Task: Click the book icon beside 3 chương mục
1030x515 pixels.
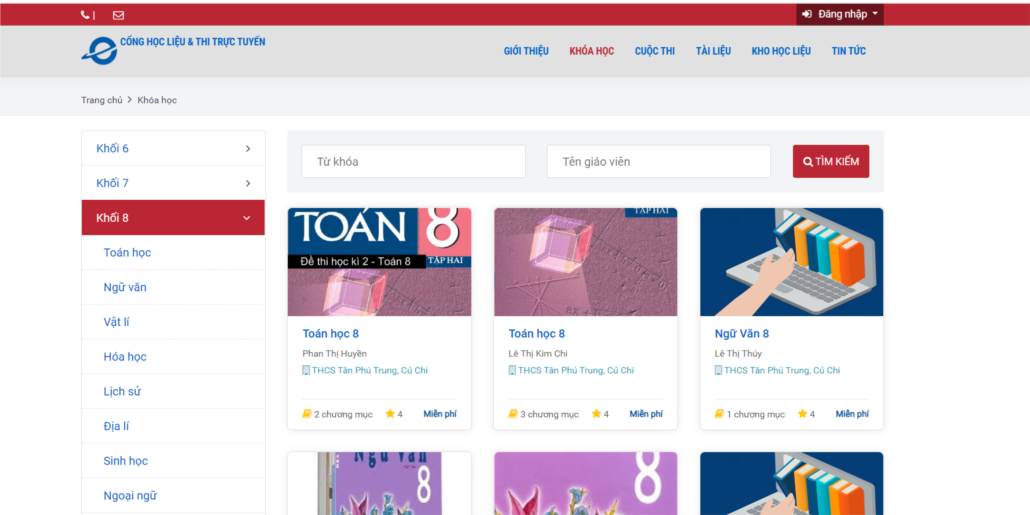Action: click(512, 414)
